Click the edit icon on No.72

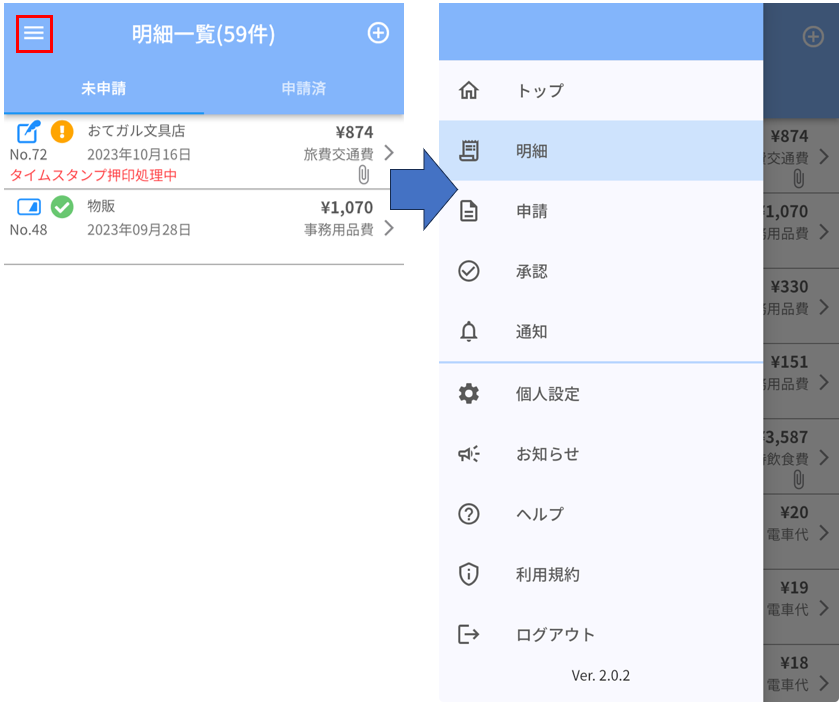(29, 131)
